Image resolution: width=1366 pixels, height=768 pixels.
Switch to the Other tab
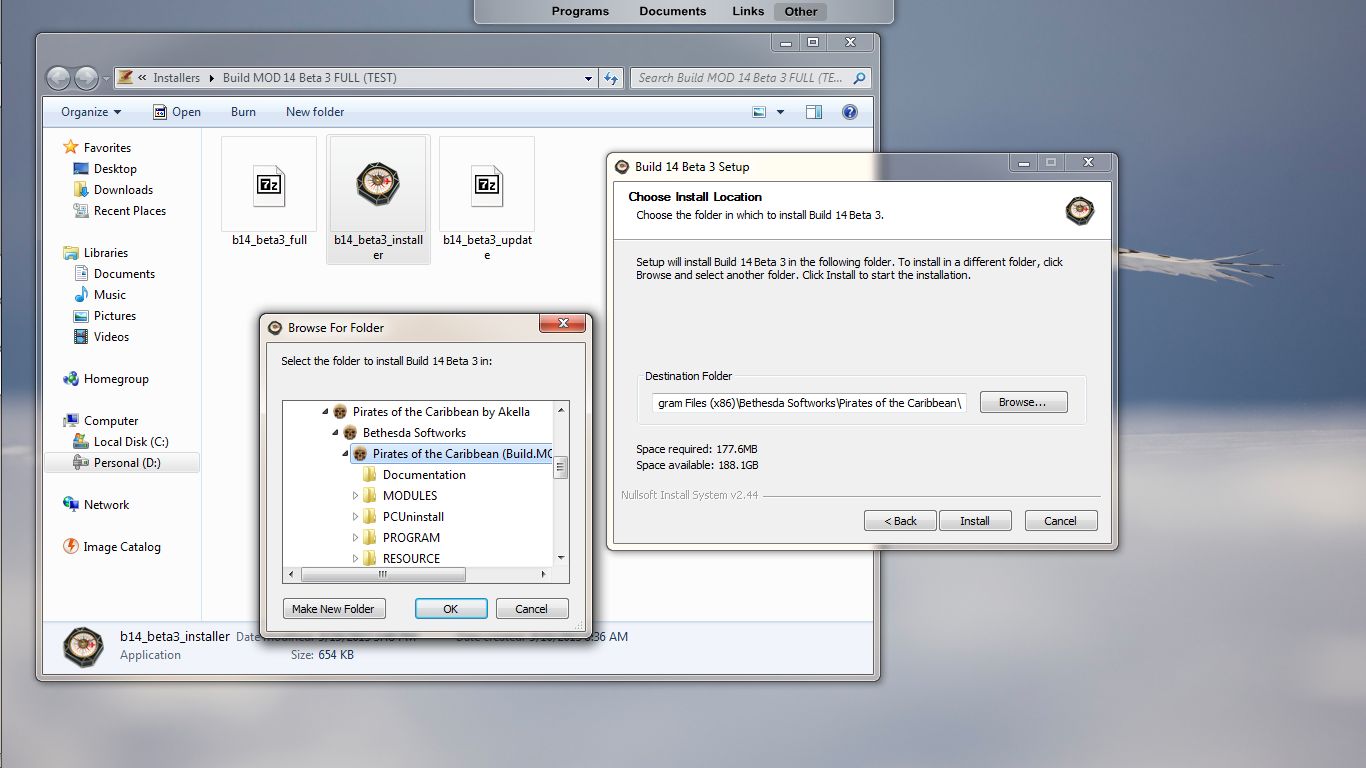pos(801,11)
